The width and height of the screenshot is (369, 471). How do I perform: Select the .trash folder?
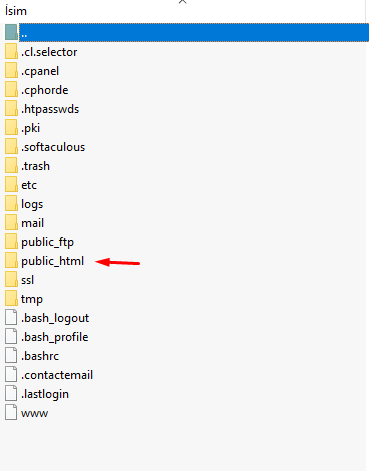click(x=35, y=166)
